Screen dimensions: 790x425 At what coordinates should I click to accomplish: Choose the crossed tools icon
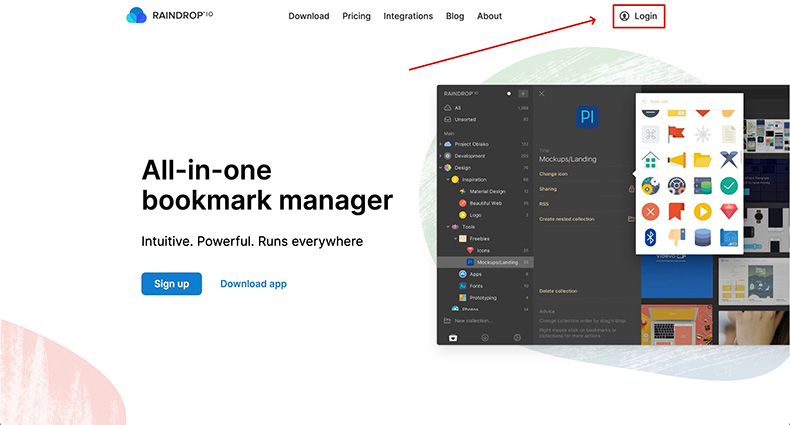[729, 160]
